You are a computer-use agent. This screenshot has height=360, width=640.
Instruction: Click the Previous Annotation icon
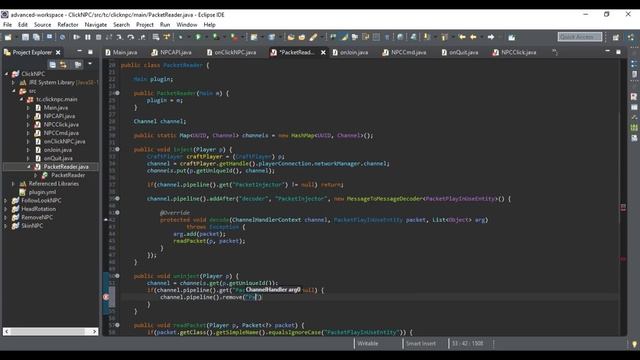[x=444, y=37]
